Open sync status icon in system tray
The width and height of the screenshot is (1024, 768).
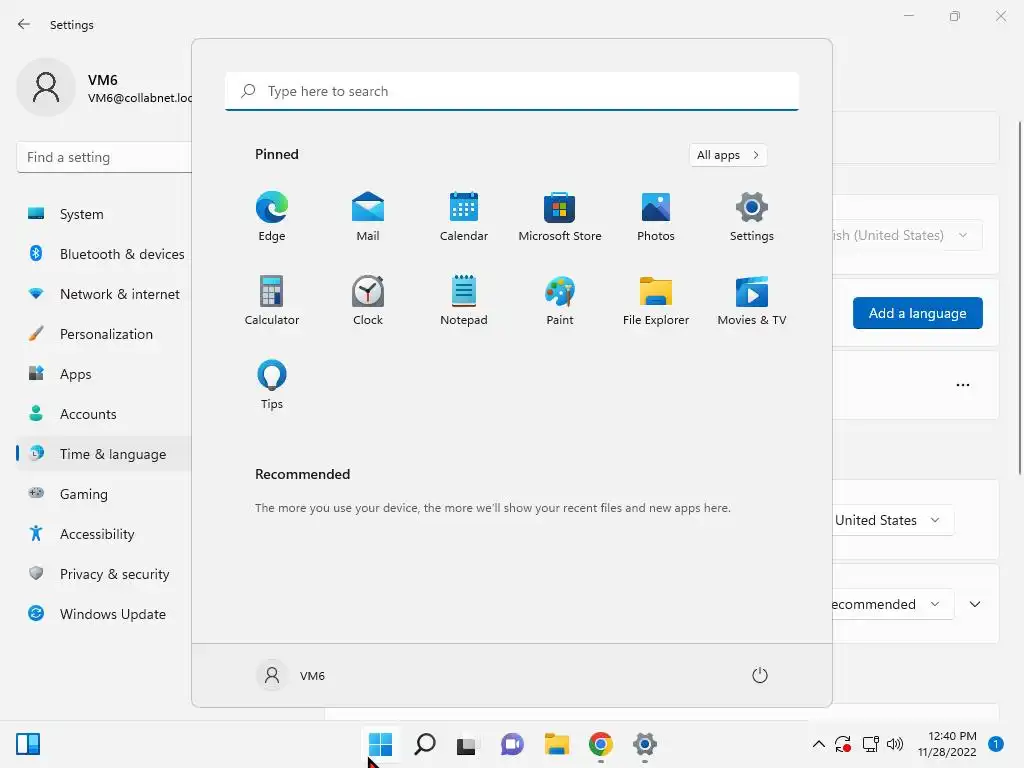pyautogui.click(x=843, y=744)
